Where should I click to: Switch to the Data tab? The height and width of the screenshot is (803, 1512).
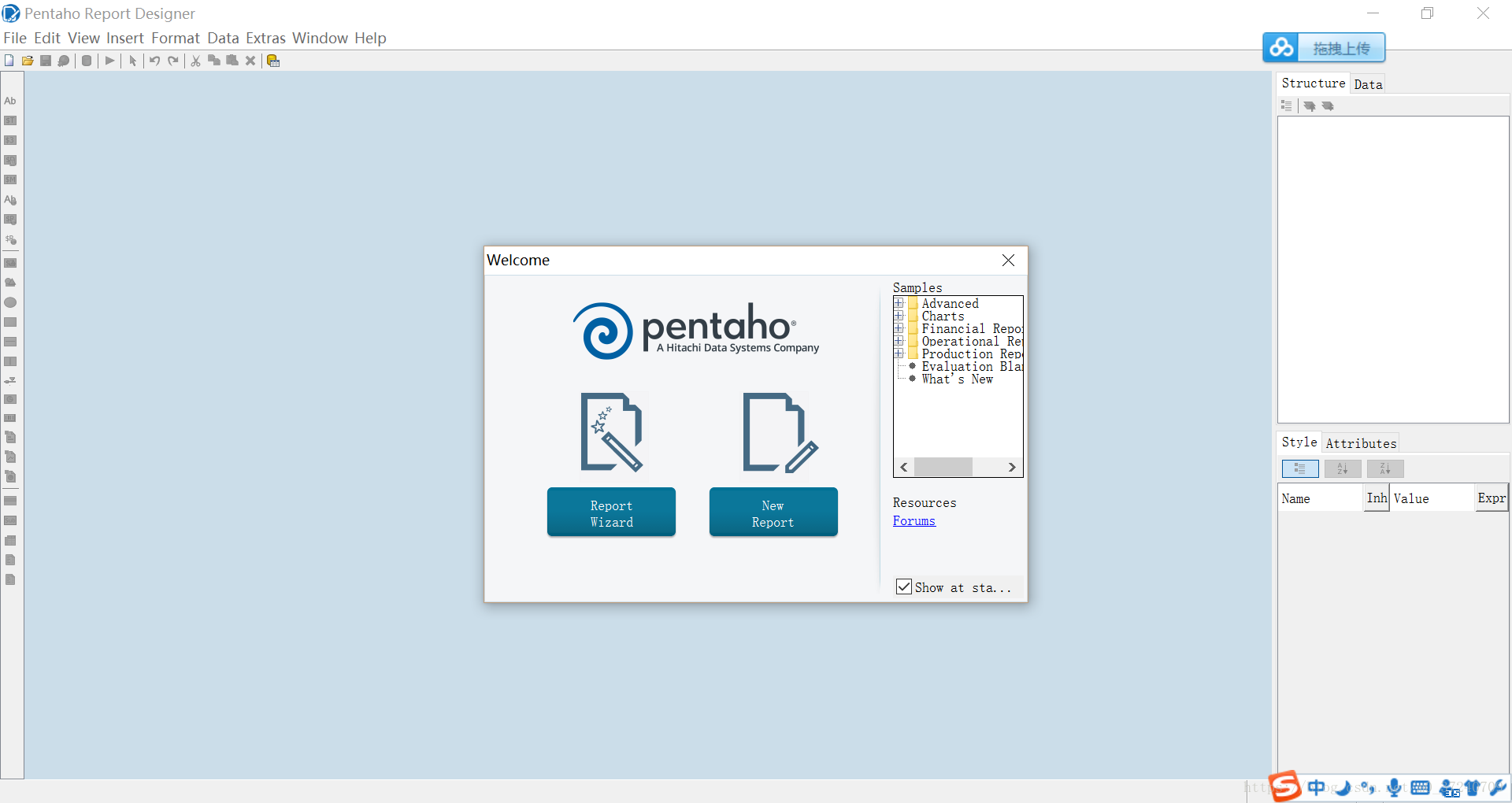[1368, 84]
